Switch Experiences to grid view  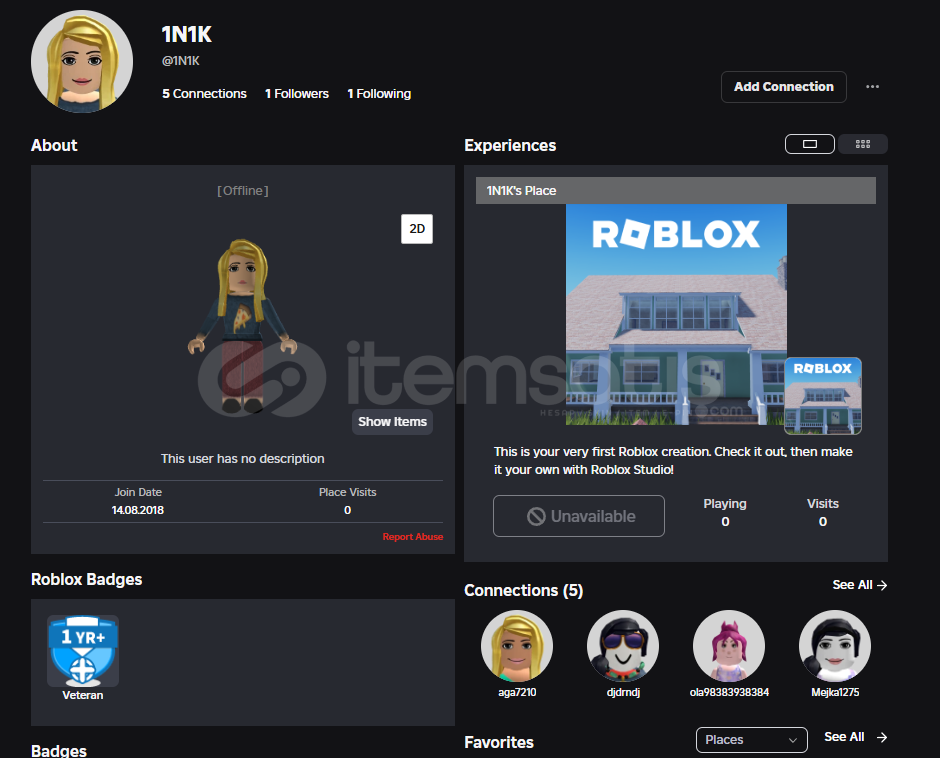[863, 144]
